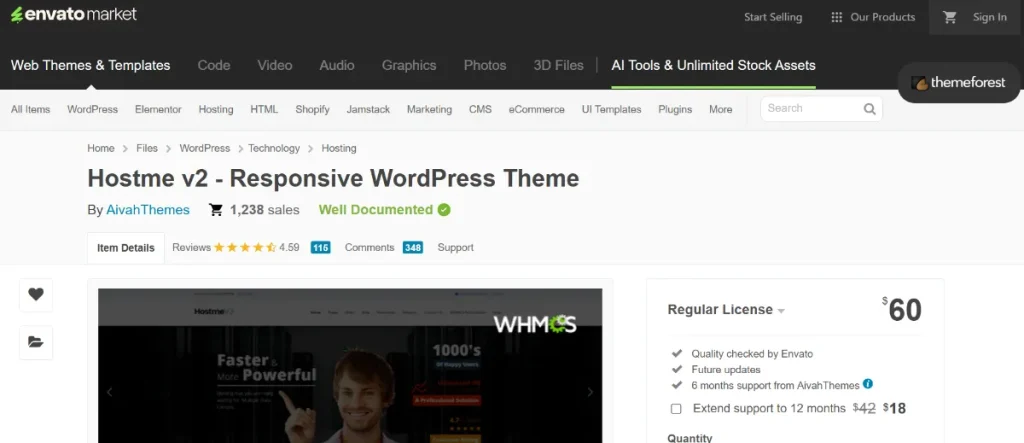Viewport: 1024px width, 443px height.
Task: Switch to the Comments tab
Action: pos(370,248)
